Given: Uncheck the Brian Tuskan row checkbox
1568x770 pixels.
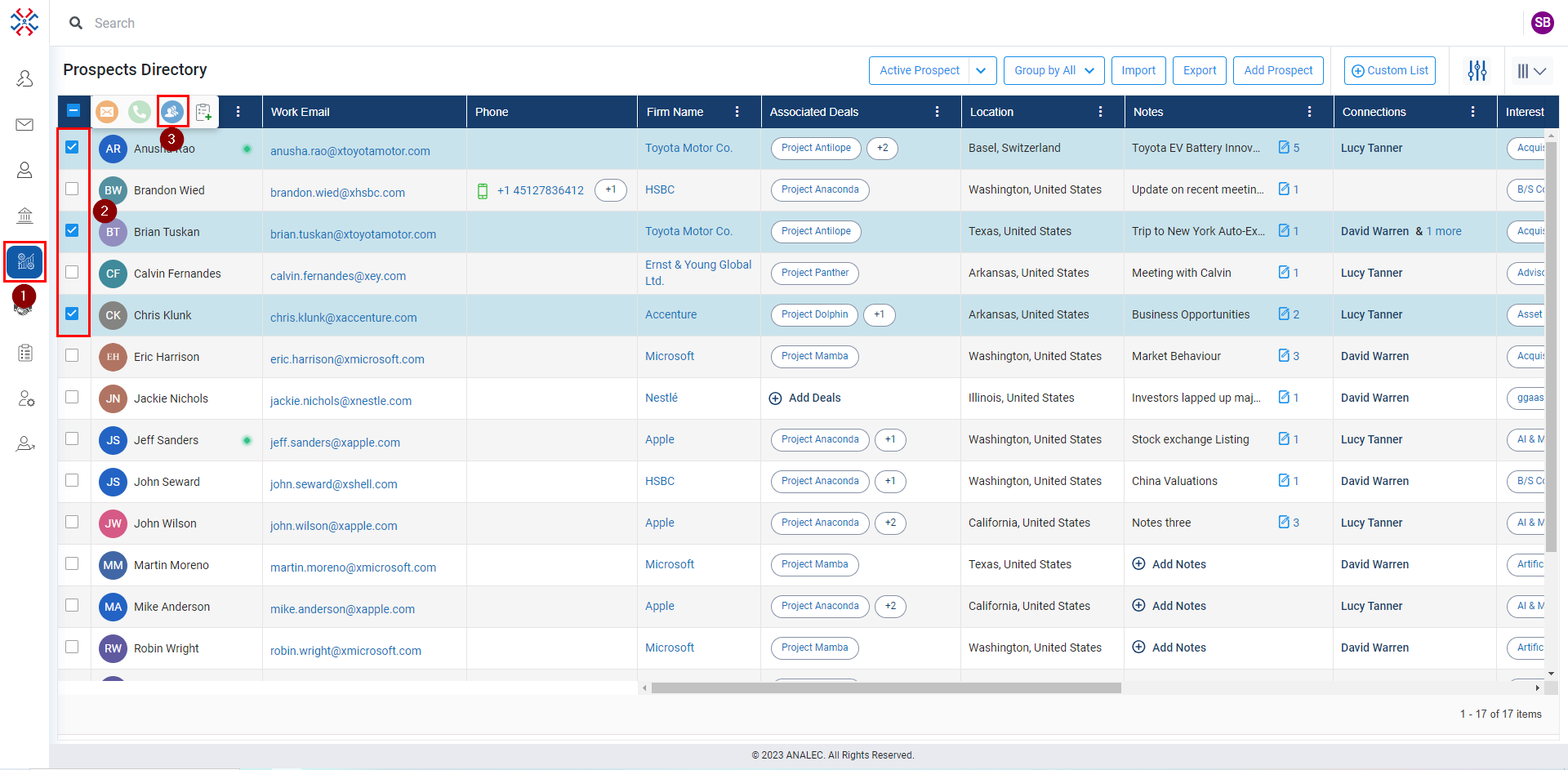Looking at the screenshot, I should pos(72,230).
